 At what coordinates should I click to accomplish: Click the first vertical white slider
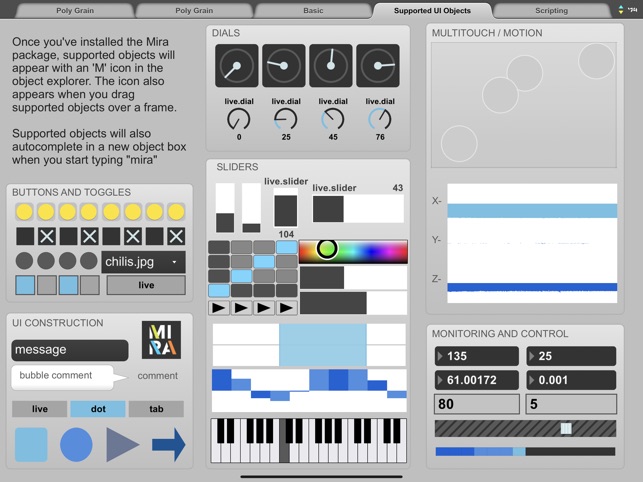click(225, 208)
